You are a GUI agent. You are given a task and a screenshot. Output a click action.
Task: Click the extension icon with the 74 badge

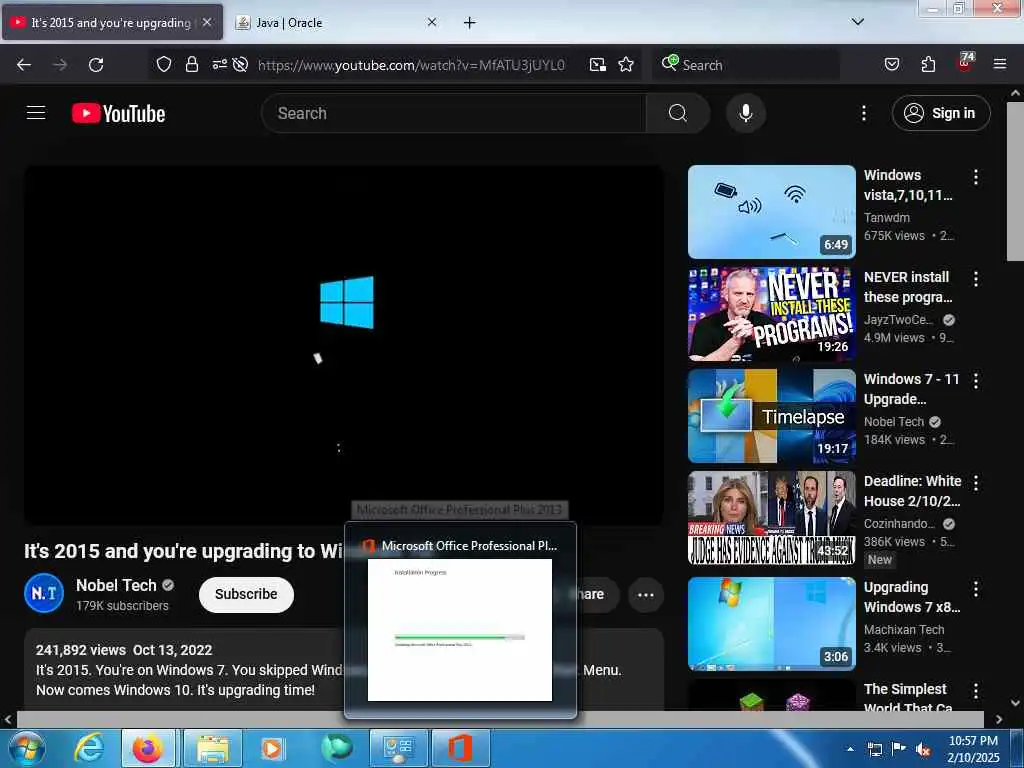click(966, 62)
